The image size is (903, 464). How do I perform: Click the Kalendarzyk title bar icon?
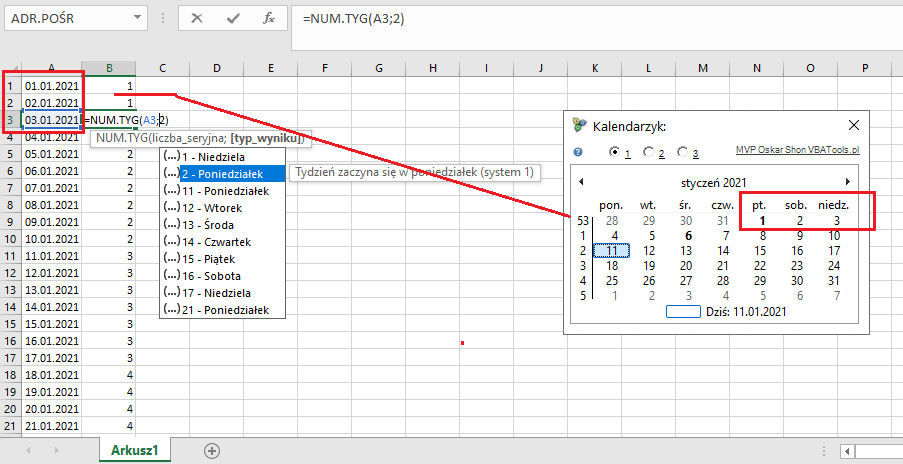(580, 125)
